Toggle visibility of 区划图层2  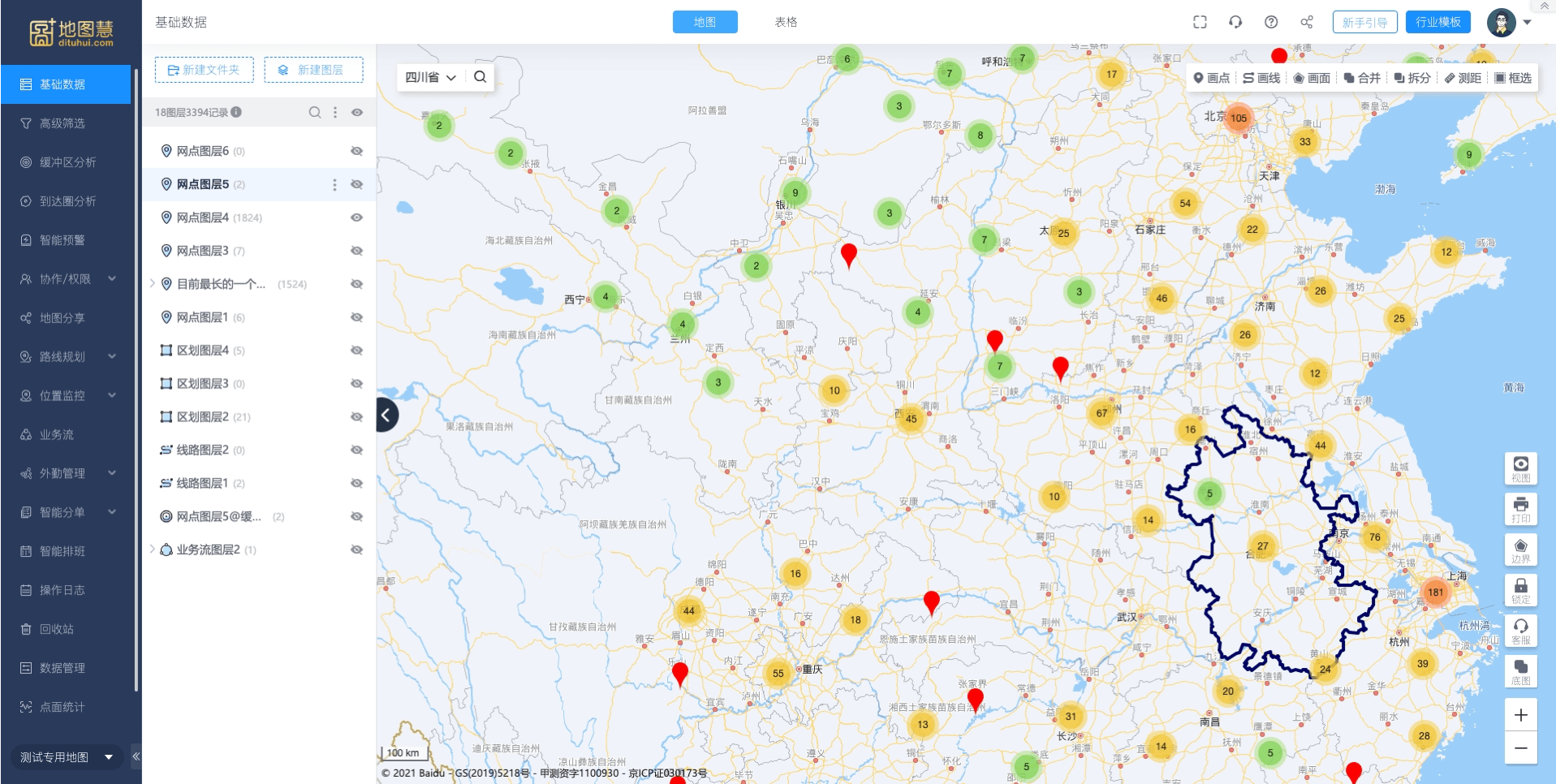pyautogui.click(x=356, y=417)
